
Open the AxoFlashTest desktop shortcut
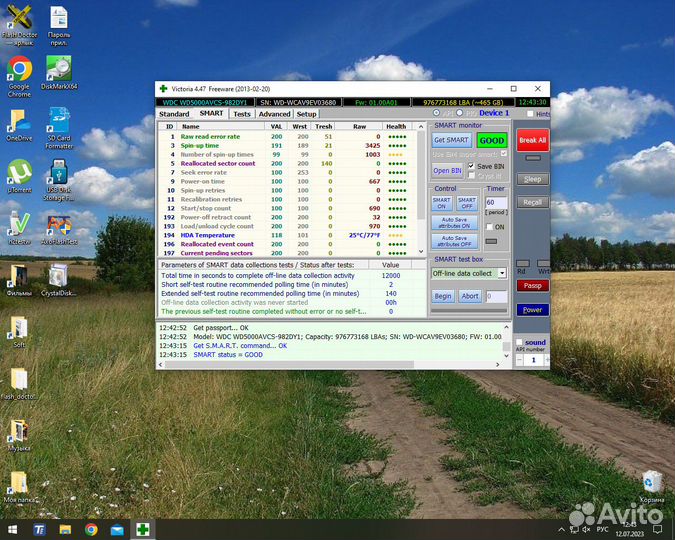pyautogui.click(x=59, y=229)
